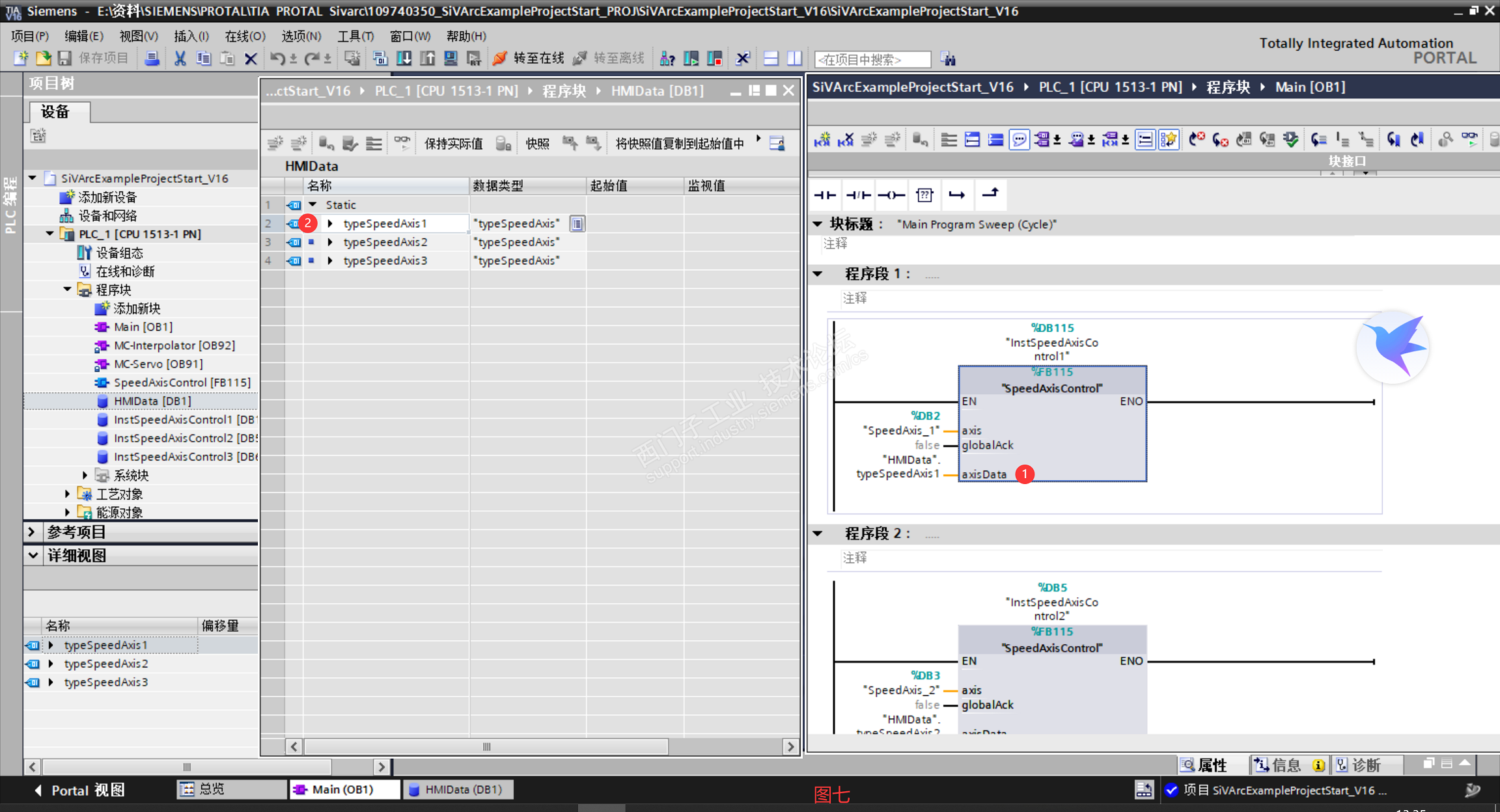Click the Open project folder icon
Viewport: 1500px width, 812px height.
click(43, 59)
